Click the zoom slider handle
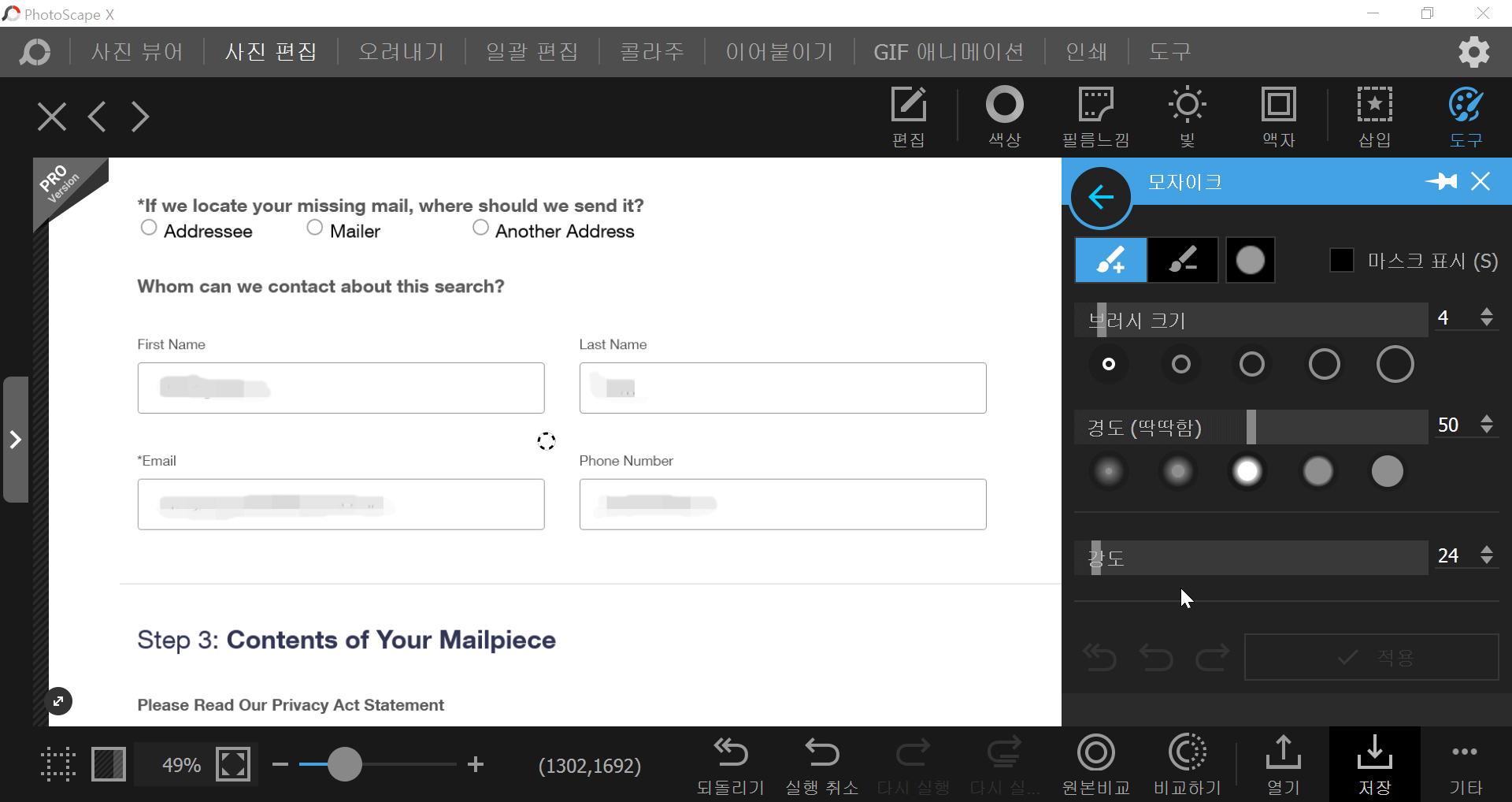Viewport: 1512px width, 802px height. [x=344, y=764]
